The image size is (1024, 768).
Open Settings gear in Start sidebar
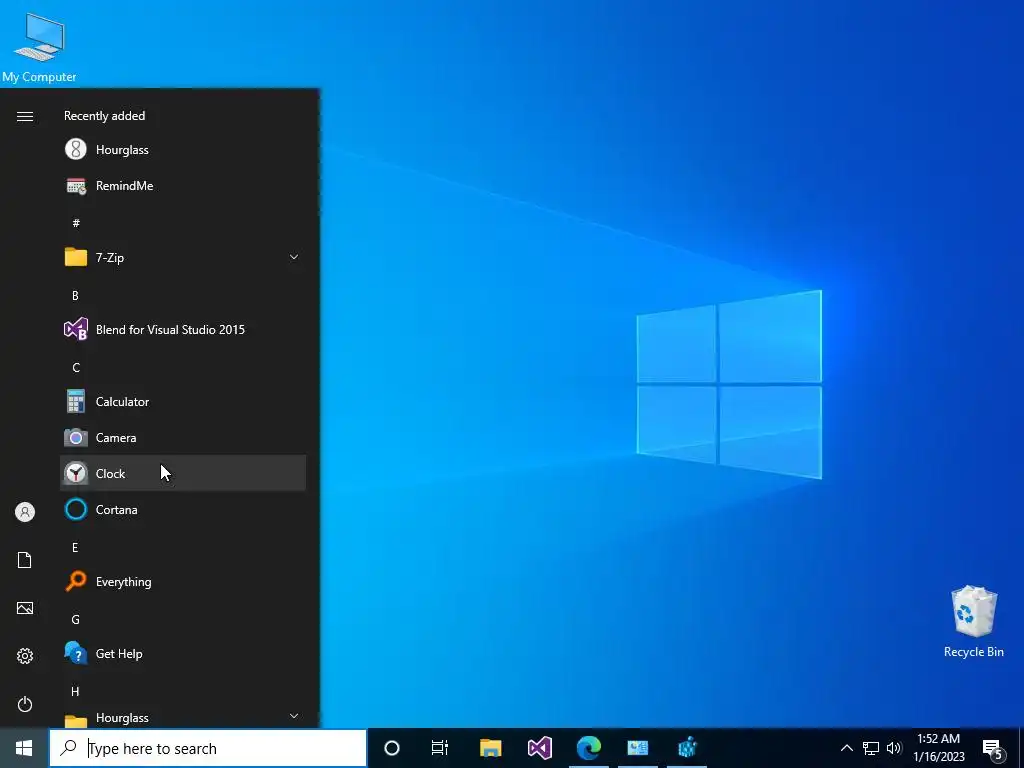pyautogui.click(x=25, y=656)
